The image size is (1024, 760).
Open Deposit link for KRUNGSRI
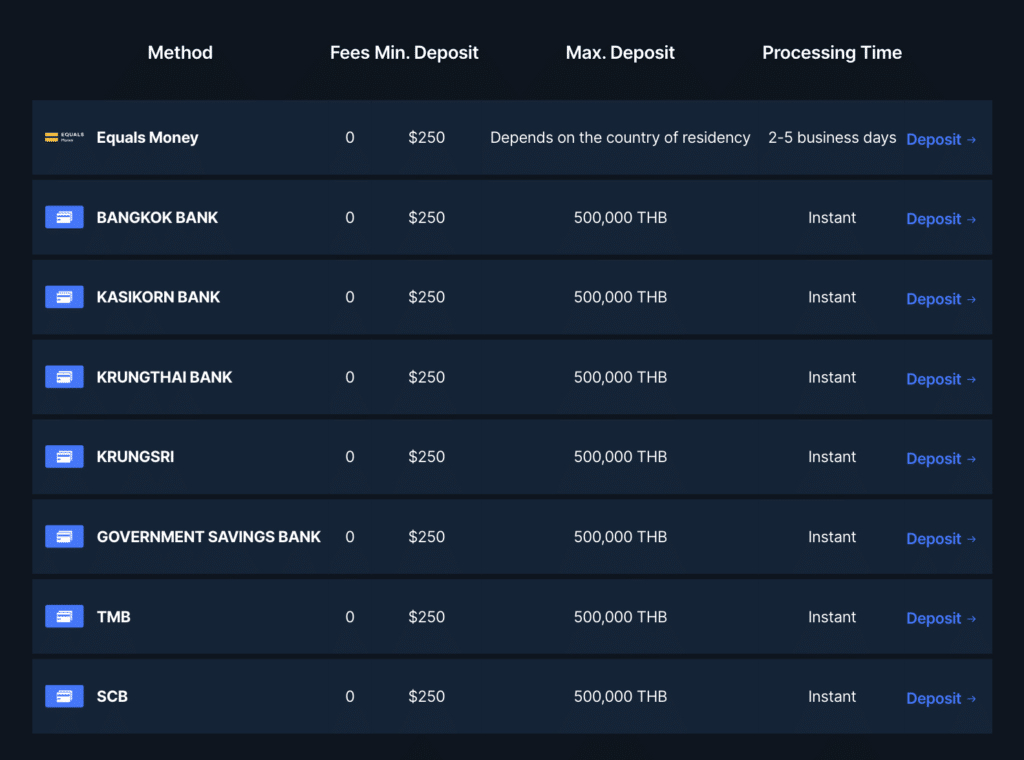(941, 458)
